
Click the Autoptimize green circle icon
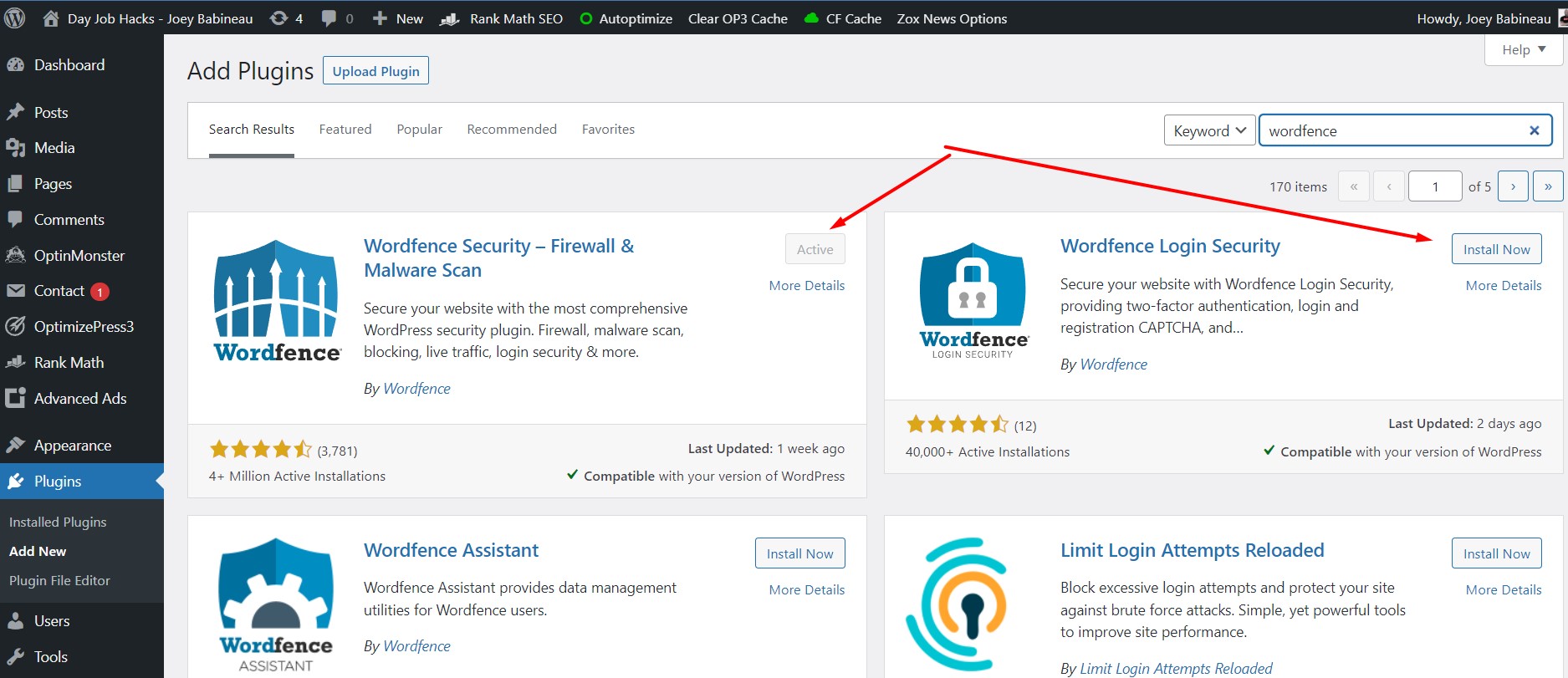586,18
